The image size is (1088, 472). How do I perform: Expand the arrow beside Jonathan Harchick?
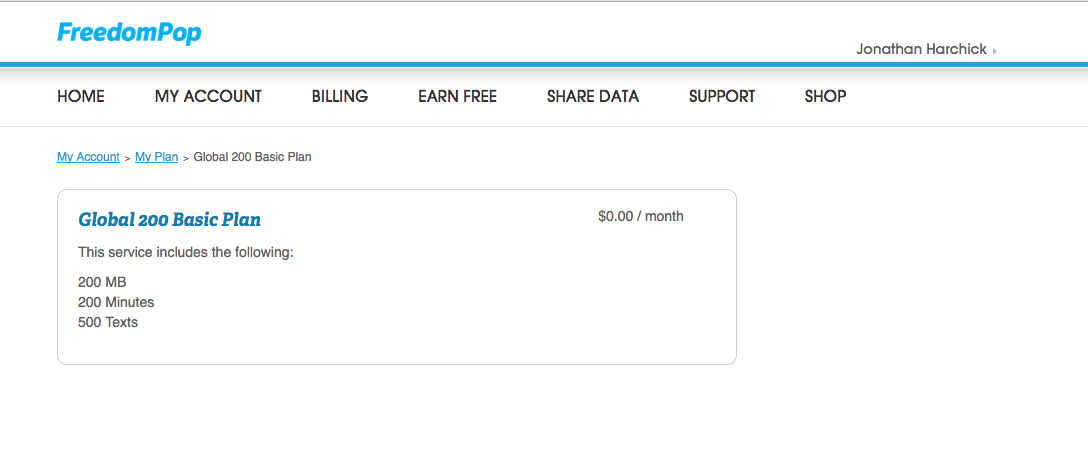(995, 51)
